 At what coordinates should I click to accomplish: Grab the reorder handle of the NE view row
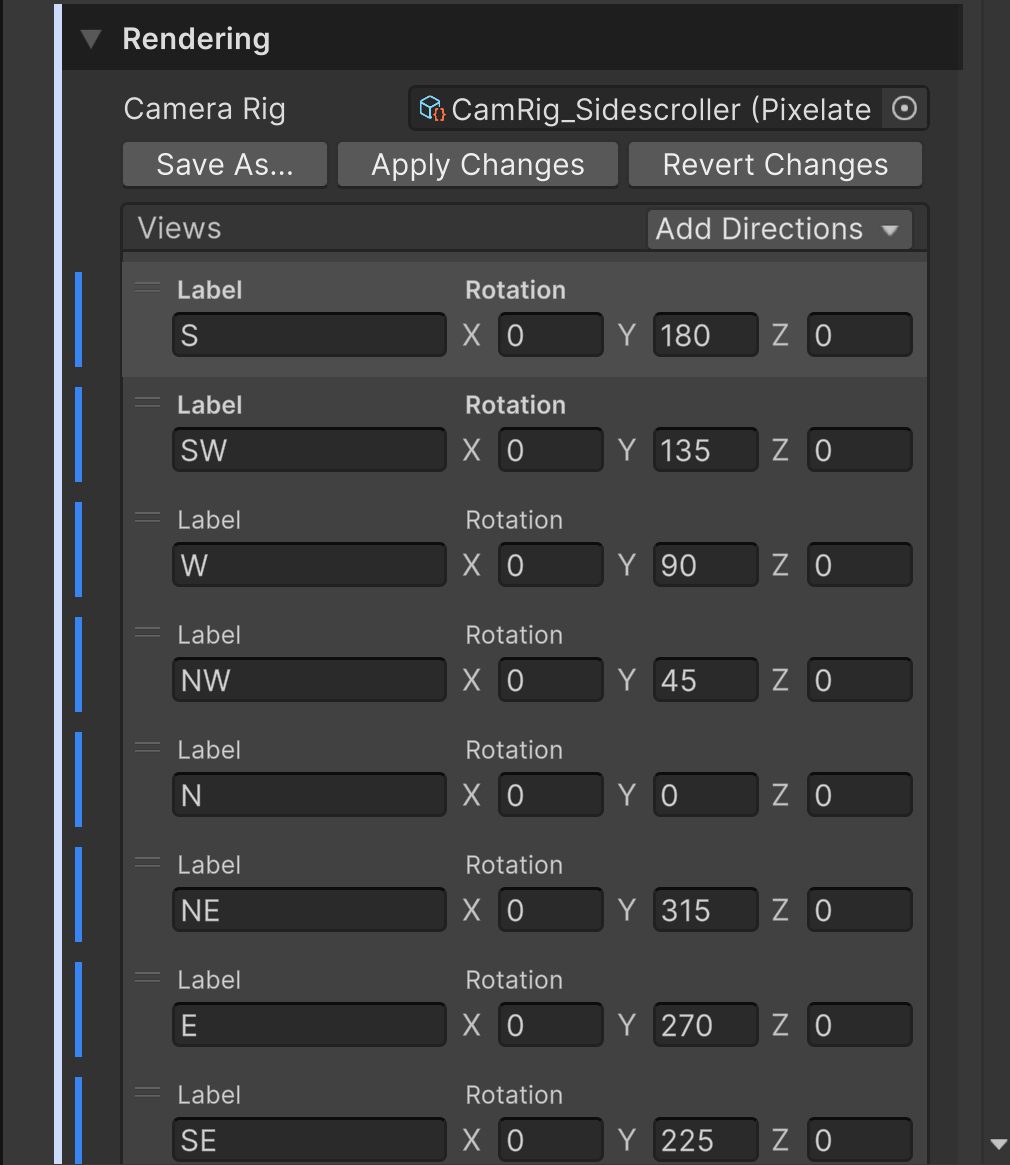click(x=147, y=863)
